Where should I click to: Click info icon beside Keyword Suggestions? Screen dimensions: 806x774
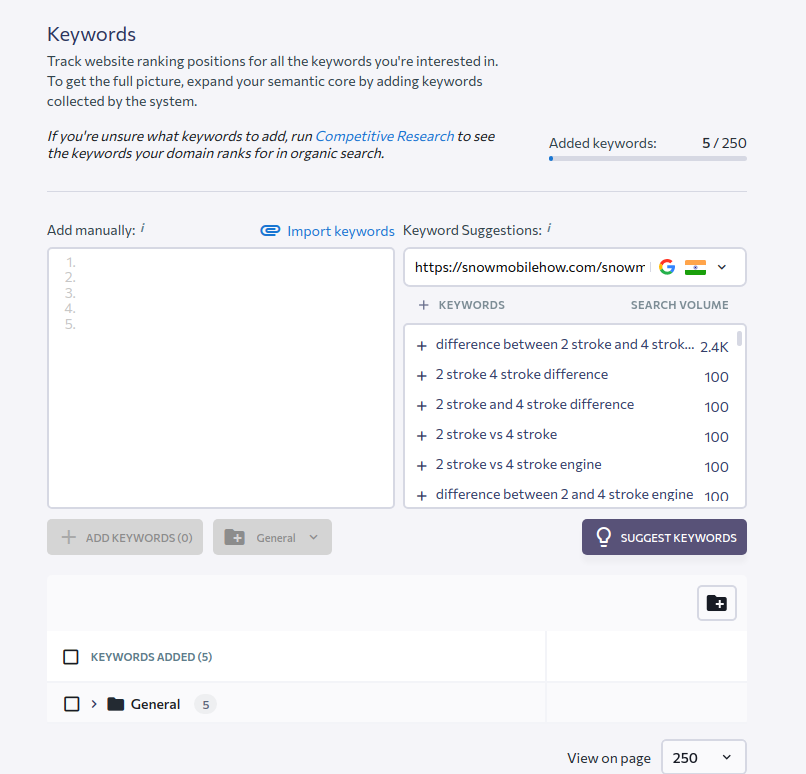(x=549, y=228)
